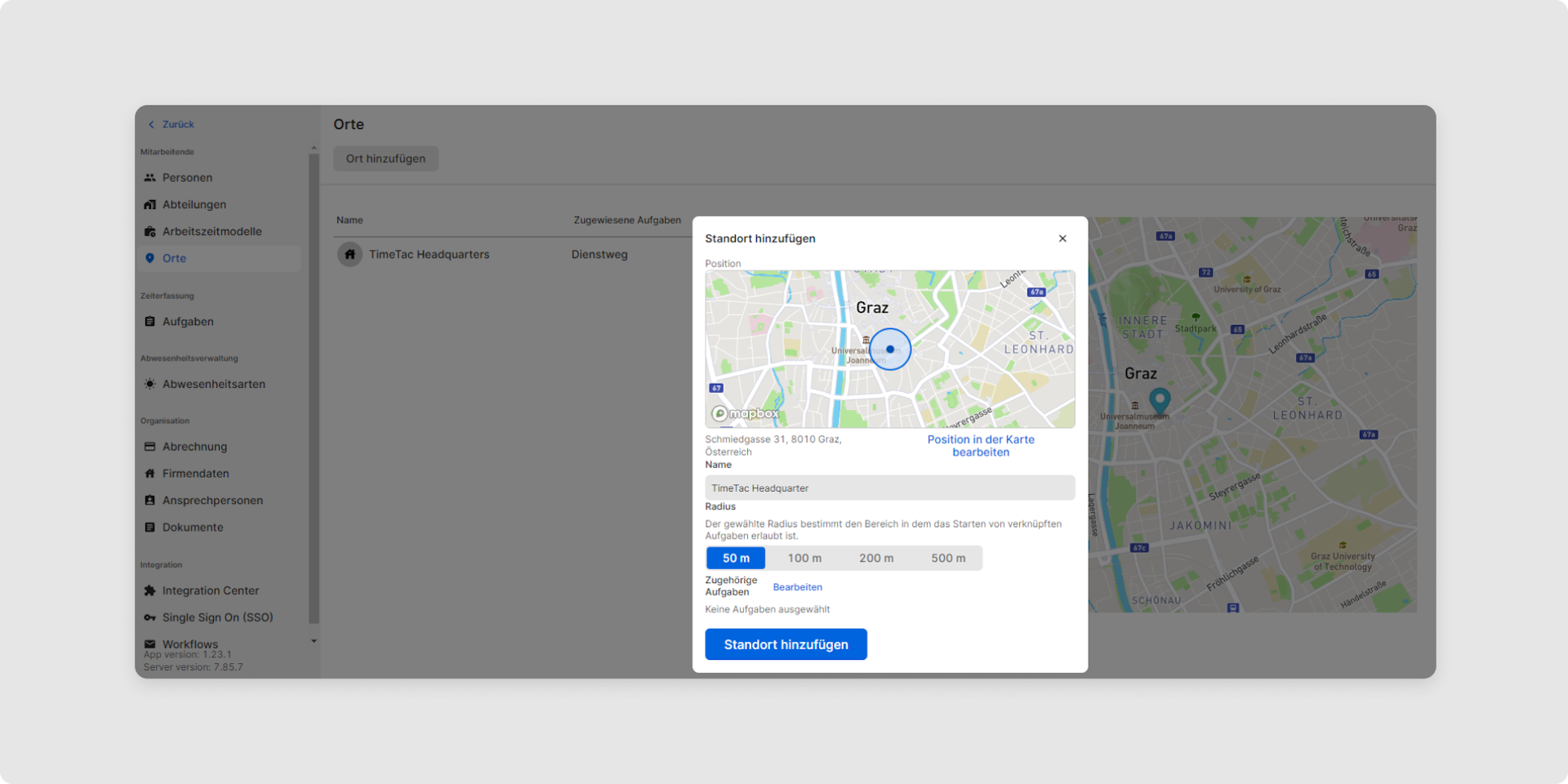Select the 500 m radius option
Viewport: 1568px width, 784px height.
[x=948, y=558]
